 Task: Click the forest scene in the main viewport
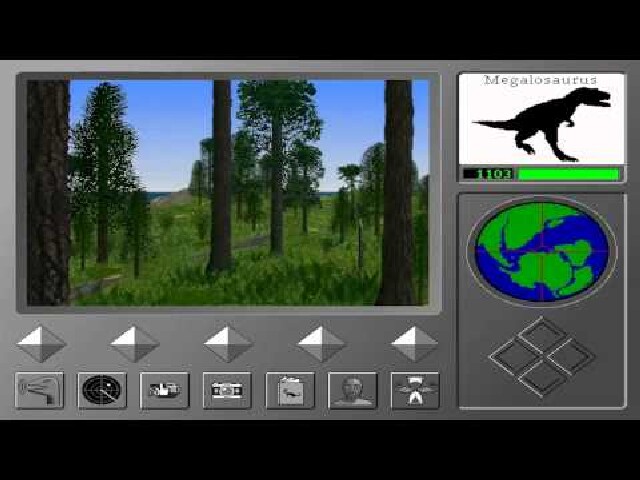228,192
